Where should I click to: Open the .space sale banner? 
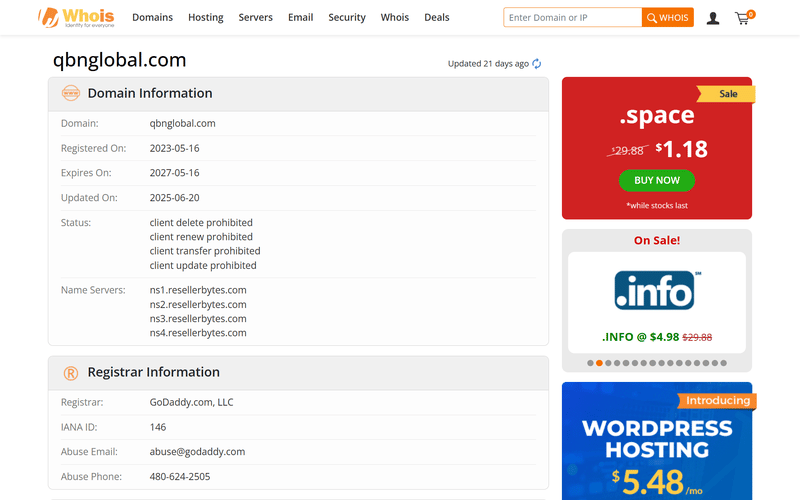[x=657, y=148]
